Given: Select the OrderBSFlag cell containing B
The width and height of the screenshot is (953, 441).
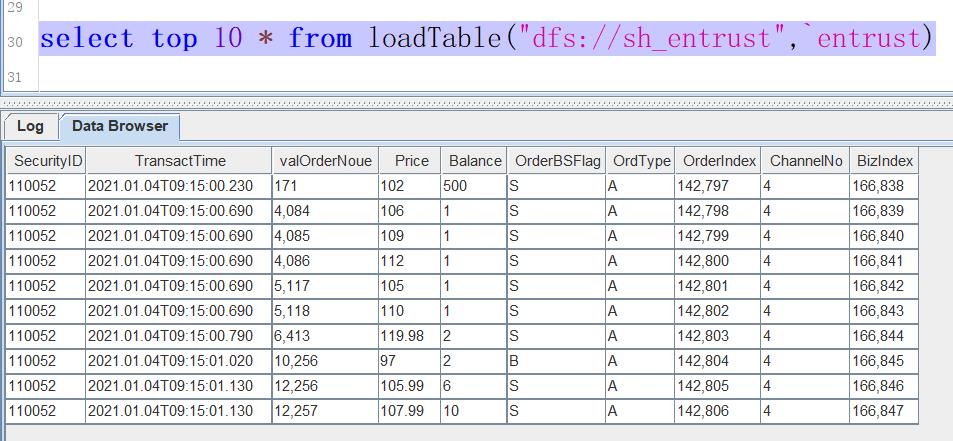Looking at the screenshot, I should pyautogui.click(x=555, y=361).
